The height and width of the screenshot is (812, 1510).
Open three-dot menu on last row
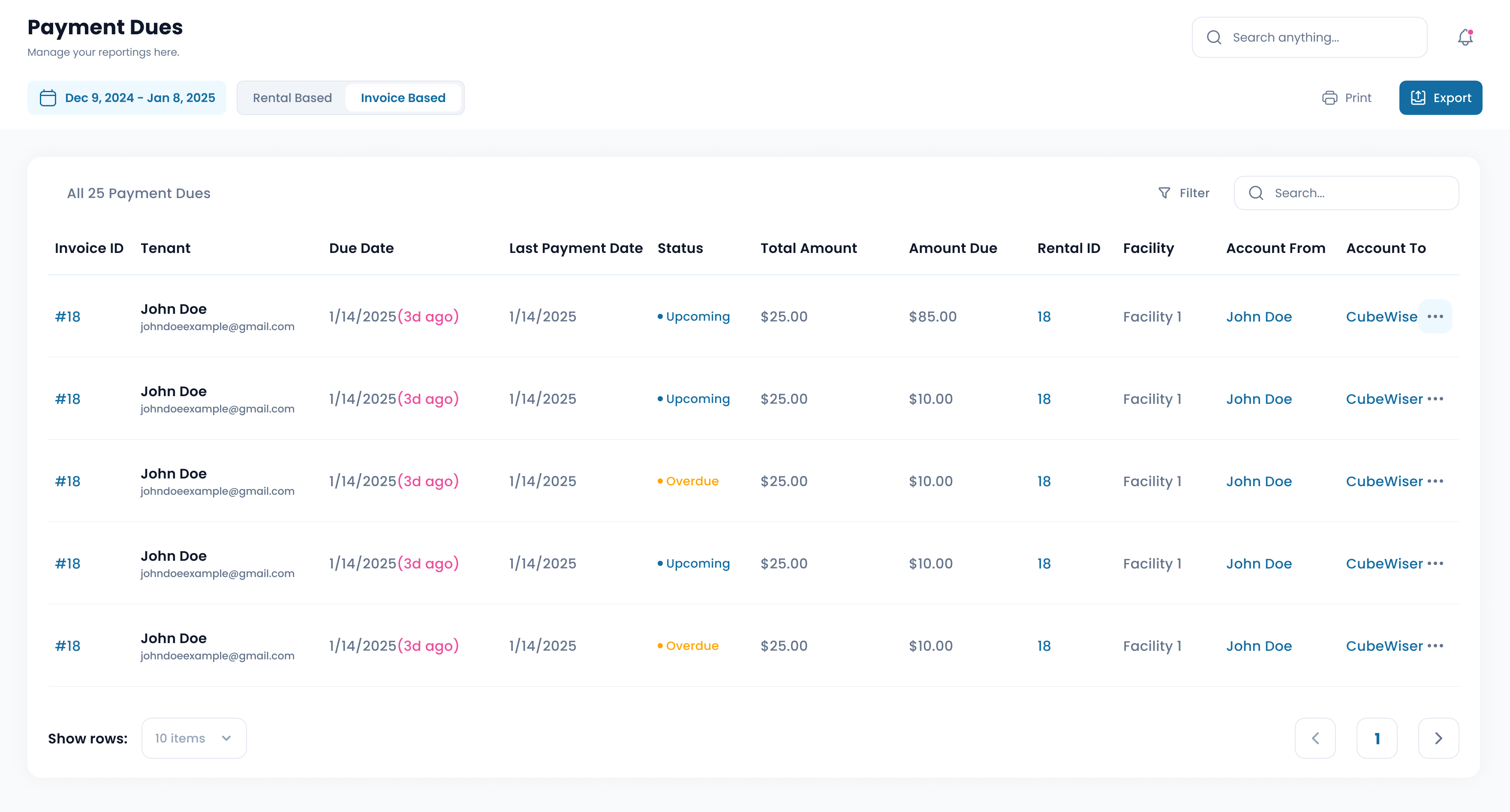point(1435,646)
